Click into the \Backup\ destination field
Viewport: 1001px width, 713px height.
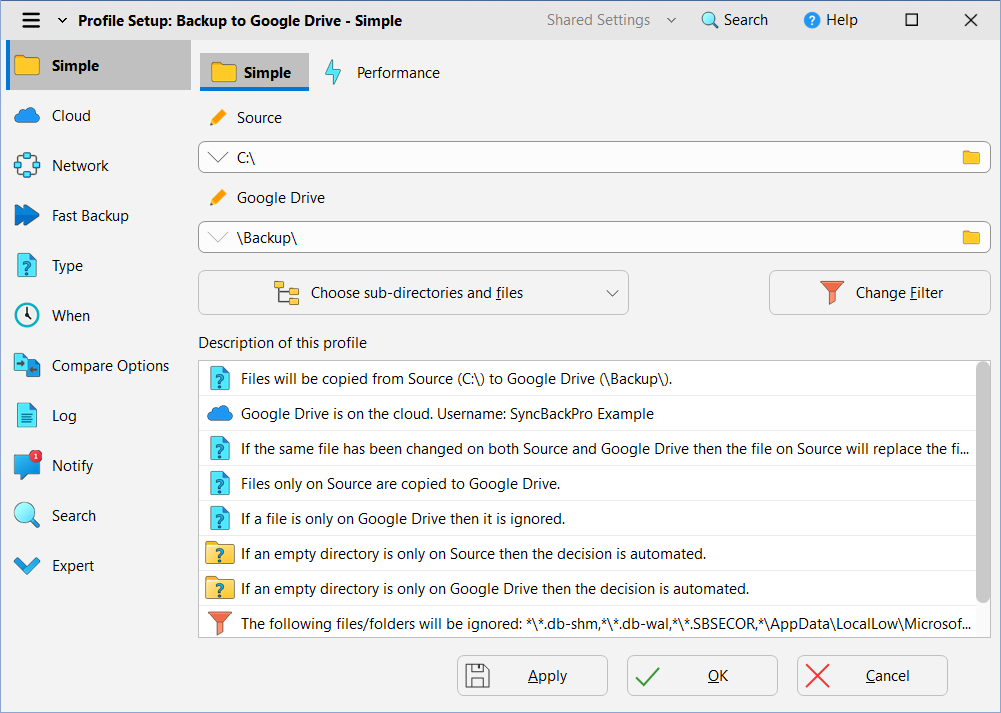pos(594,237)
